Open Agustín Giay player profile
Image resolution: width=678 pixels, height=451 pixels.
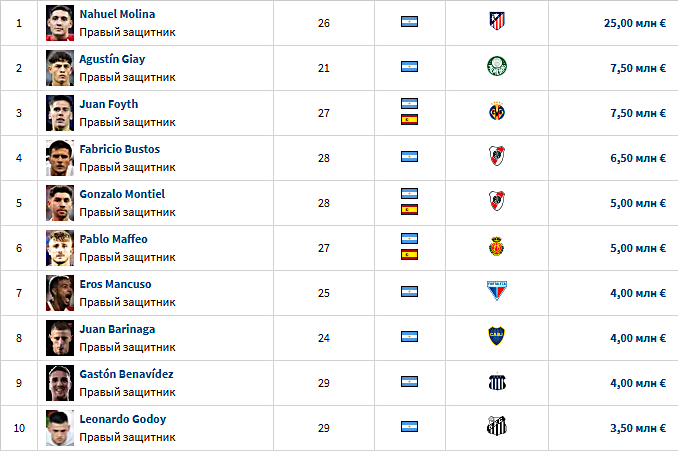112,59
